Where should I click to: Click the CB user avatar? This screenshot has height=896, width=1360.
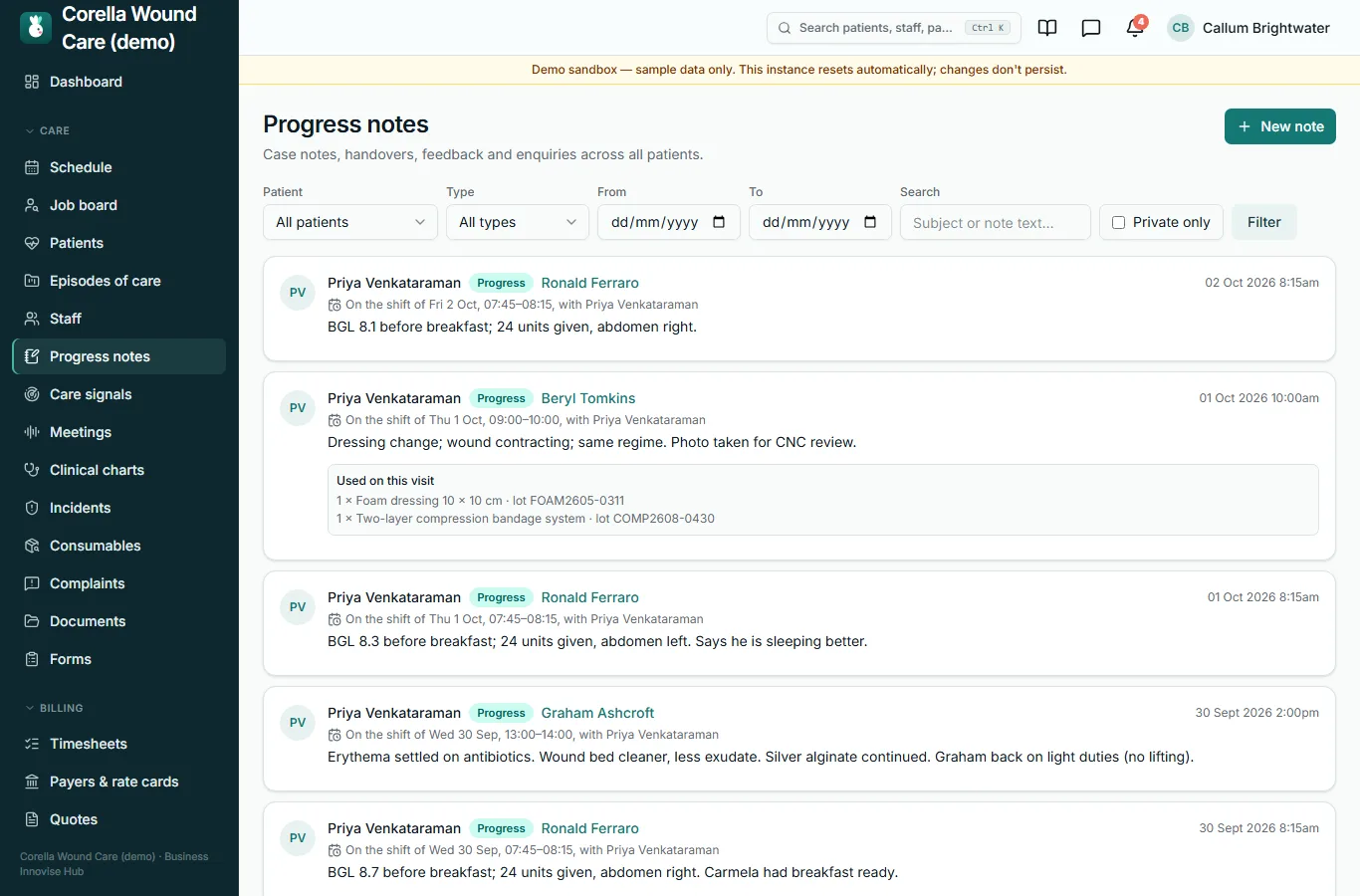1181,28
